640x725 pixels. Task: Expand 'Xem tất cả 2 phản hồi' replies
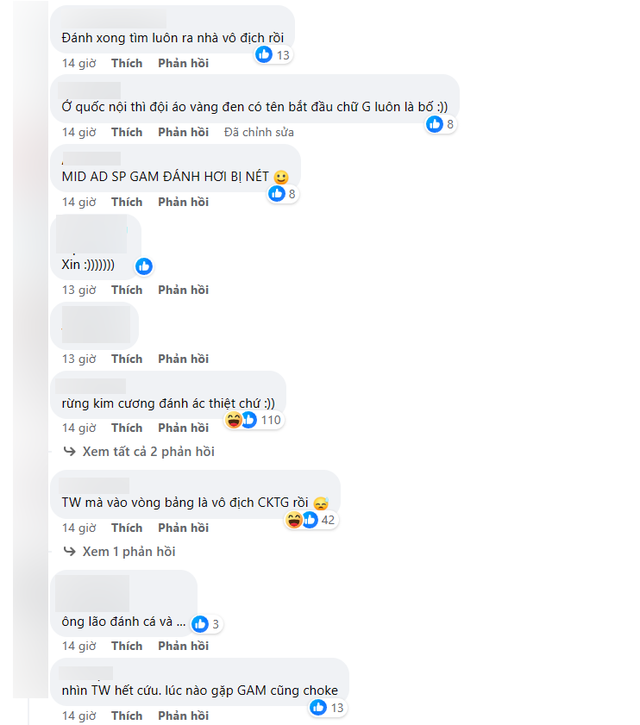point(148,452)
